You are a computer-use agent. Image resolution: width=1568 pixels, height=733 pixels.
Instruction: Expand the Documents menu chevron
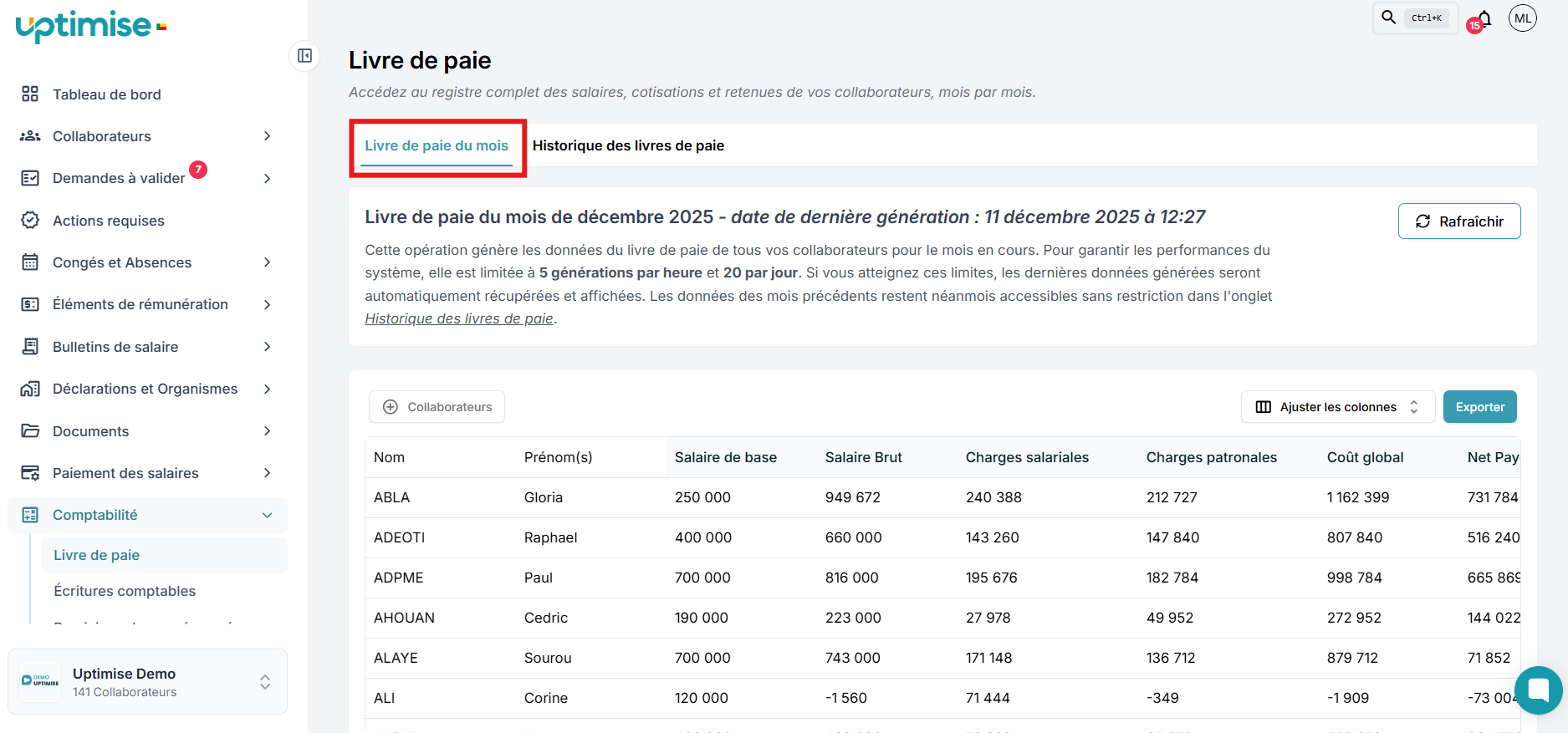click(268, 431)
